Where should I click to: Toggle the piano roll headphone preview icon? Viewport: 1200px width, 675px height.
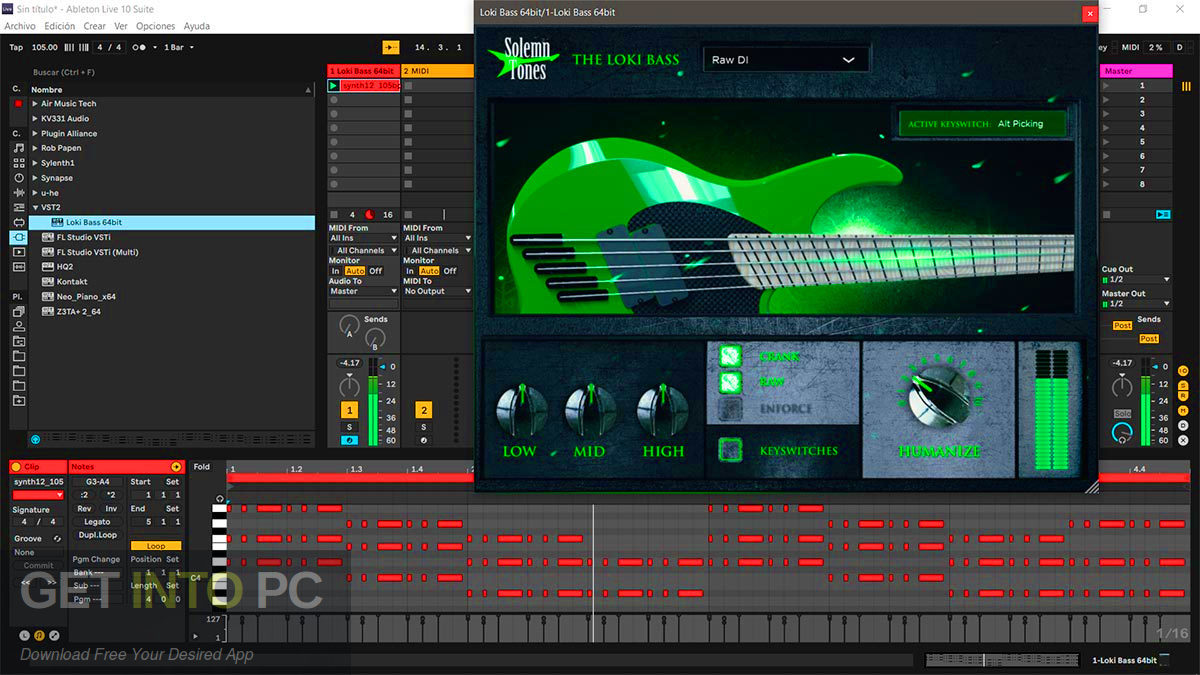point(220,497)
